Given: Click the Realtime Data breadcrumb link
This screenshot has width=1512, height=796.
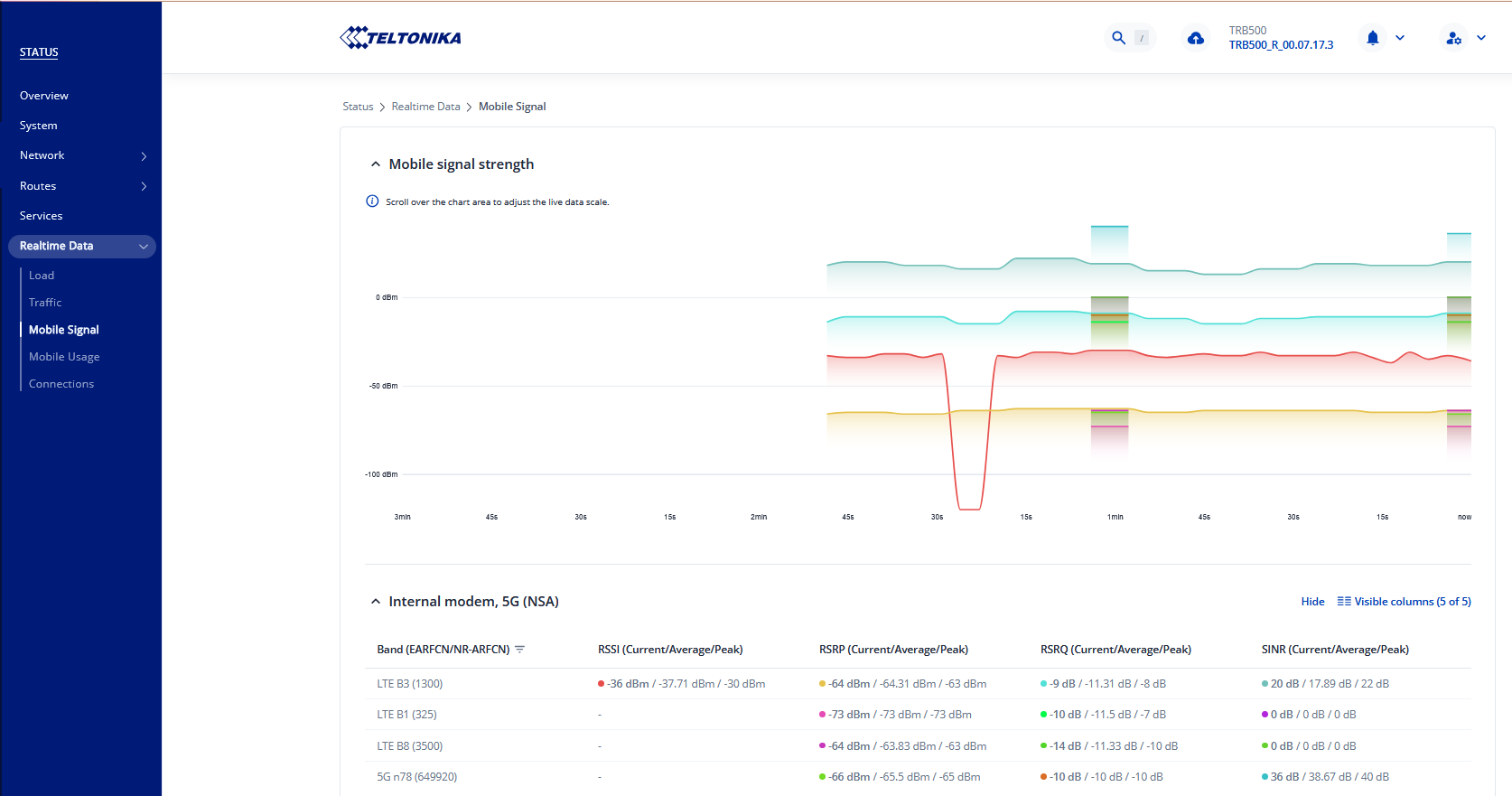Looking at the screenshot, I should [x=425, y=107].
